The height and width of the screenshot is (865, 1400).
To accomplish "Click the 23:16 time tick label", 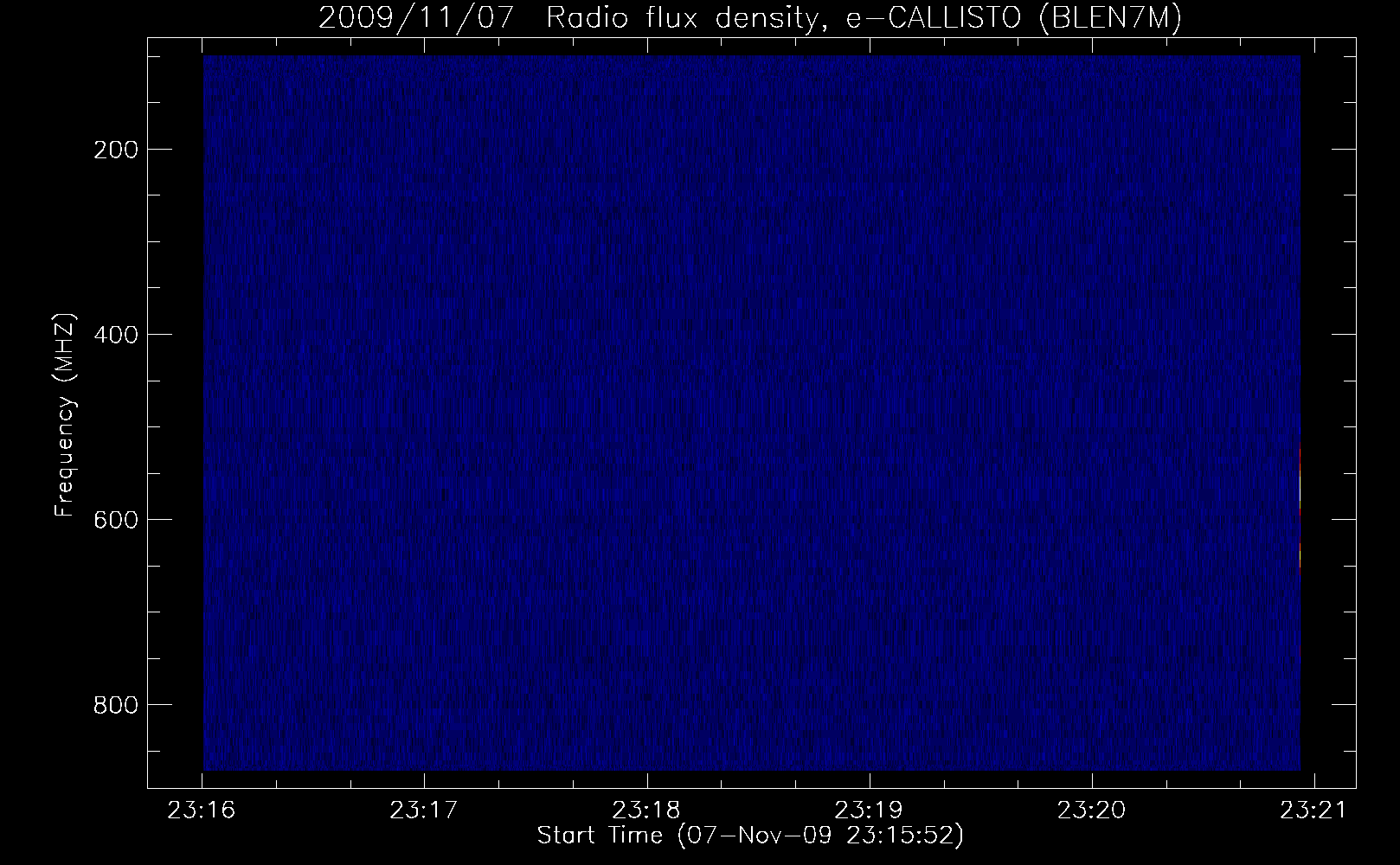I will click(202, 811).
